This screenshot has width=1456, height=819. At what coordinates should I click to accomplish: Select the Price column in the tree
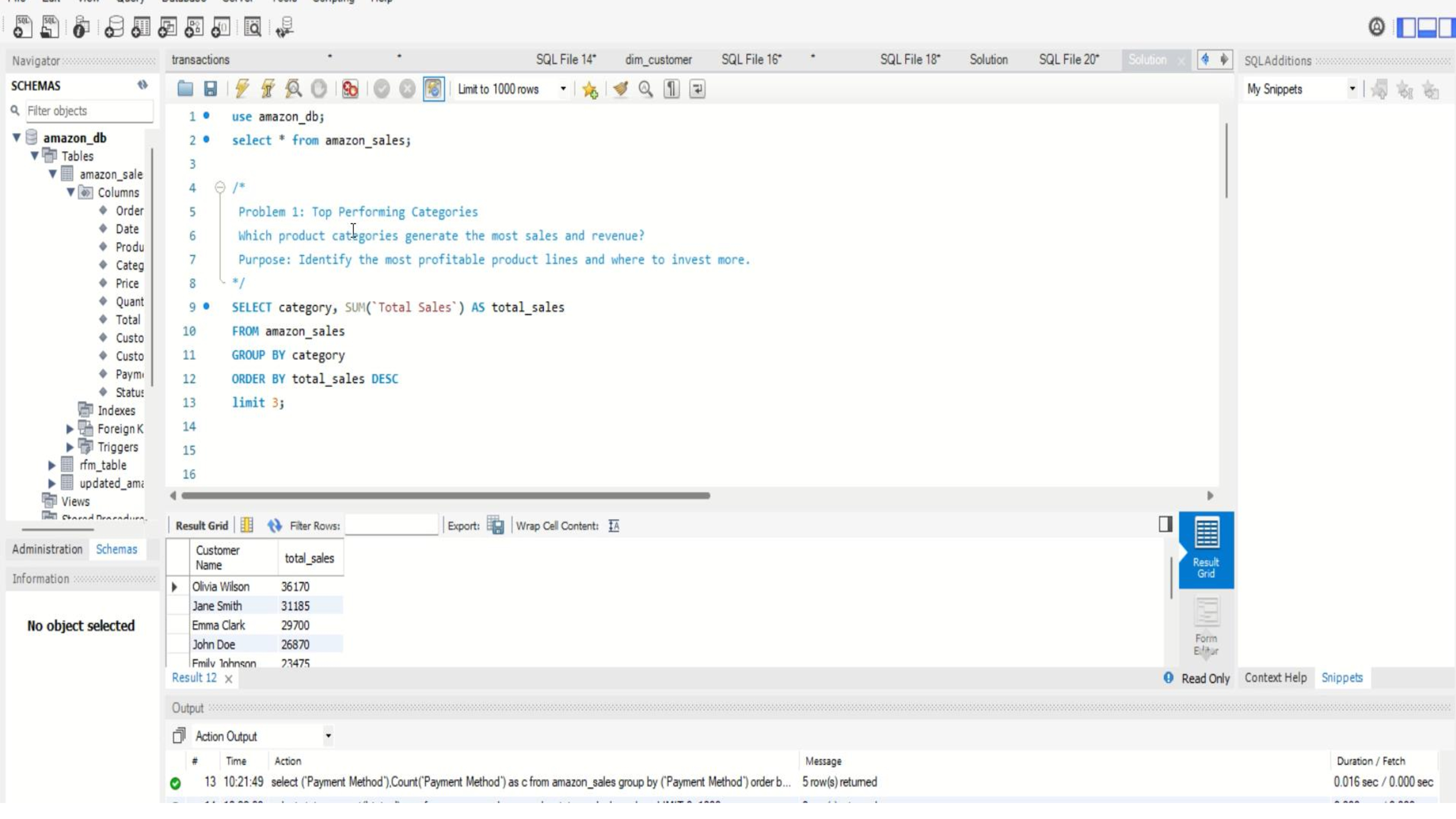click(127, 283)
